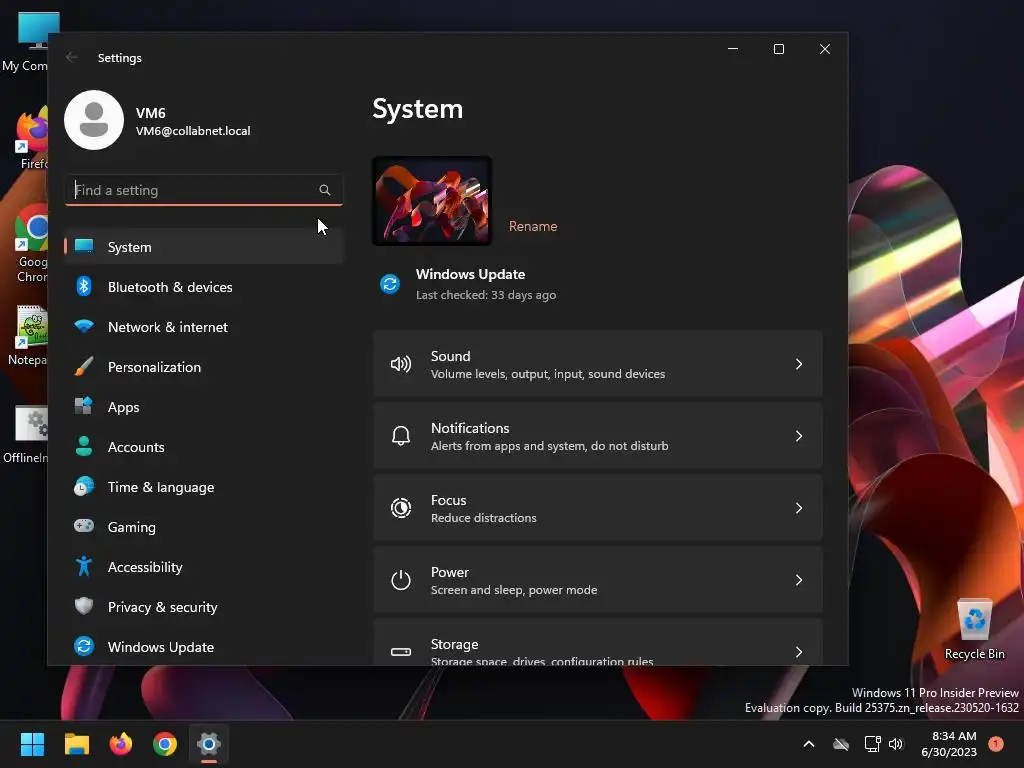Open Focus reduce distractions card
Screen dimensions: 1024x768
point(598,507)
